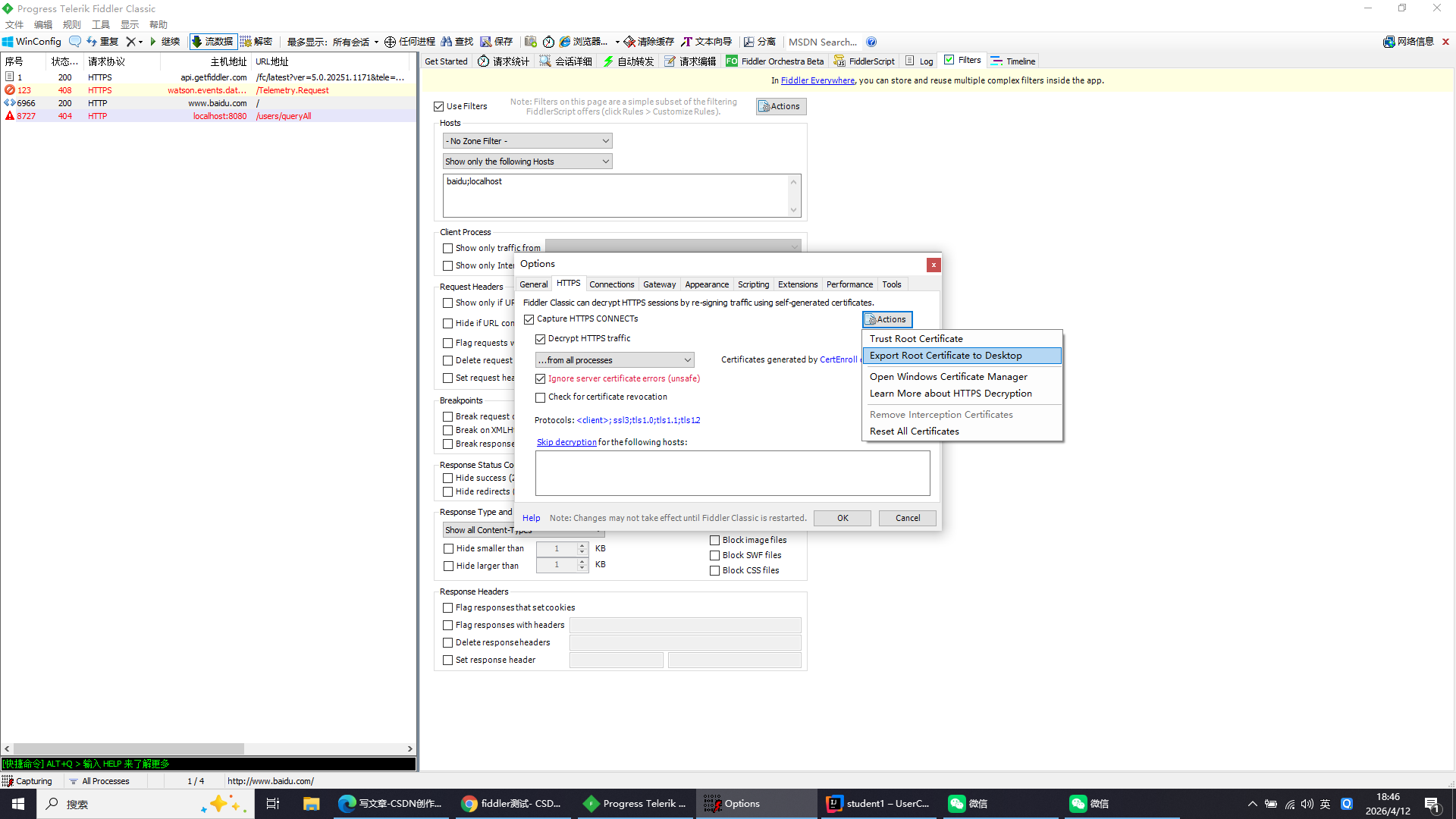
Task: Click the MSDN help question icon
Action: pyautogui.click(x=871, y=42)
